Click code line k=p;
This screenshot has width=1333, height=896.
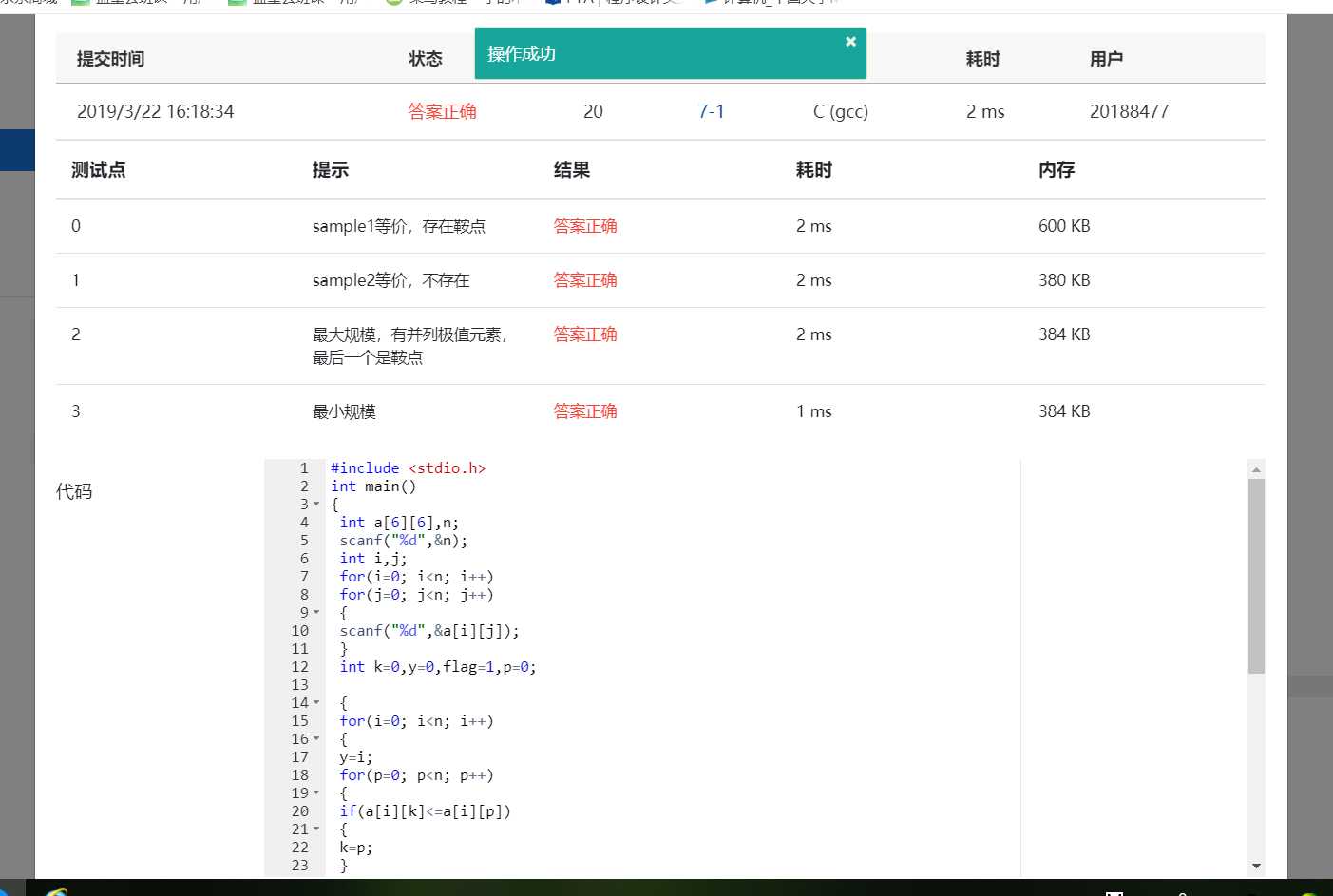point(356,848)
